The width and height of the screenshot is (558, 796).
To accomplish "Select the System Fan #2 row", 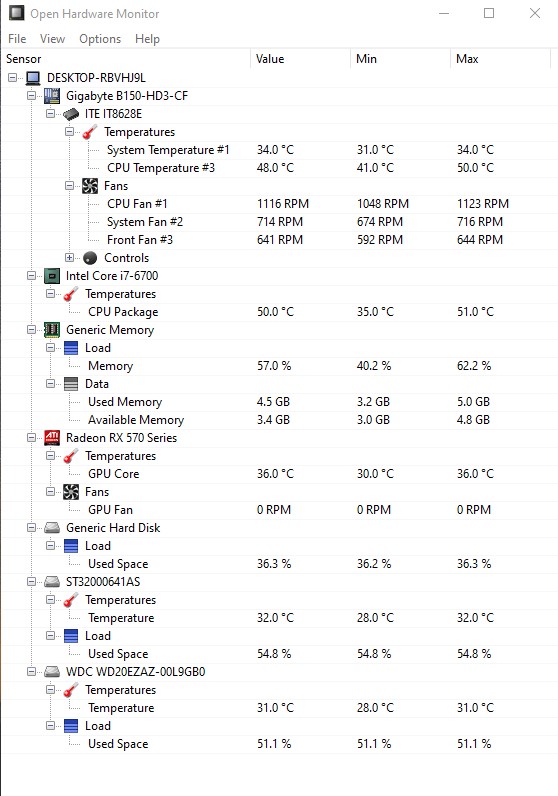I will click(x=277, y=222).
